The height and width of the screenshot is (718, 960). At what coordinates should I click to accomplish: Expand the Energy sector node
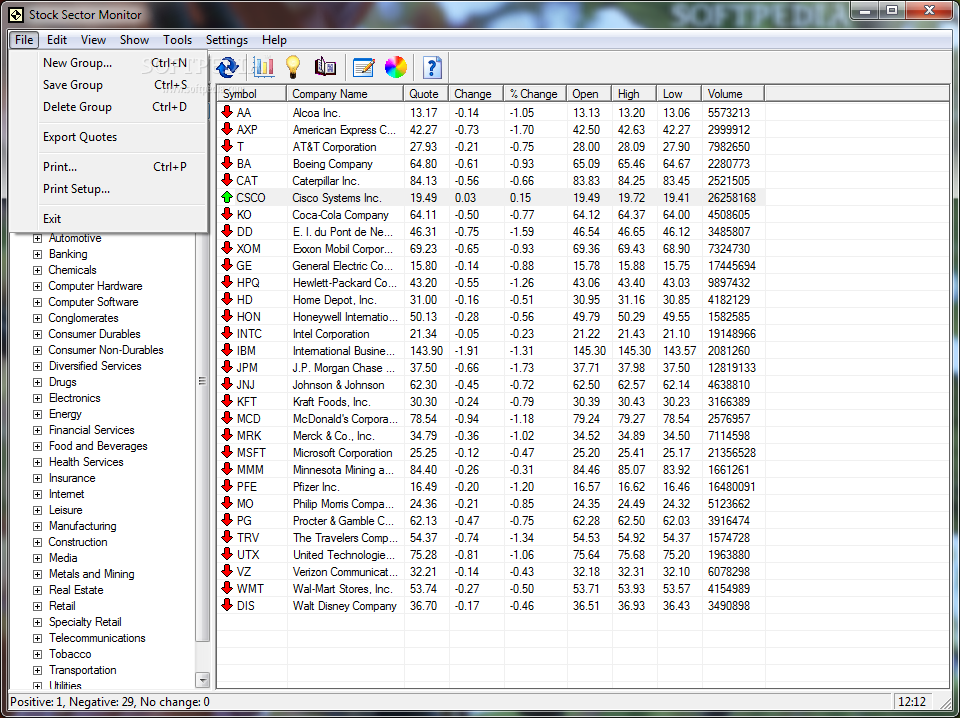pos(37,414)
